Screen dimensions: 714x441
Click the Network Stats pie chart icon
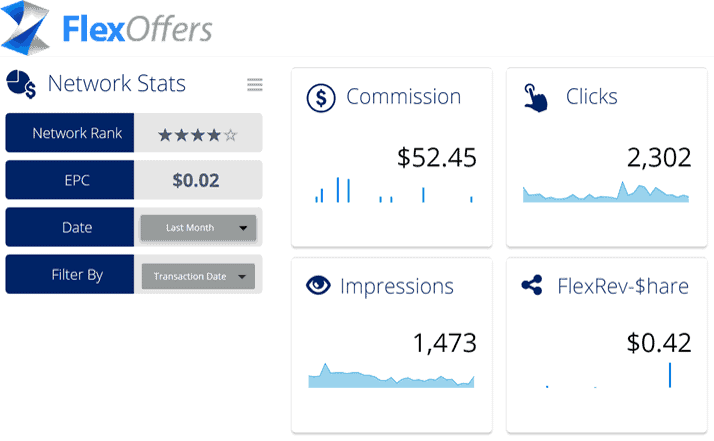pyautogui.click(x=21, y=84)
